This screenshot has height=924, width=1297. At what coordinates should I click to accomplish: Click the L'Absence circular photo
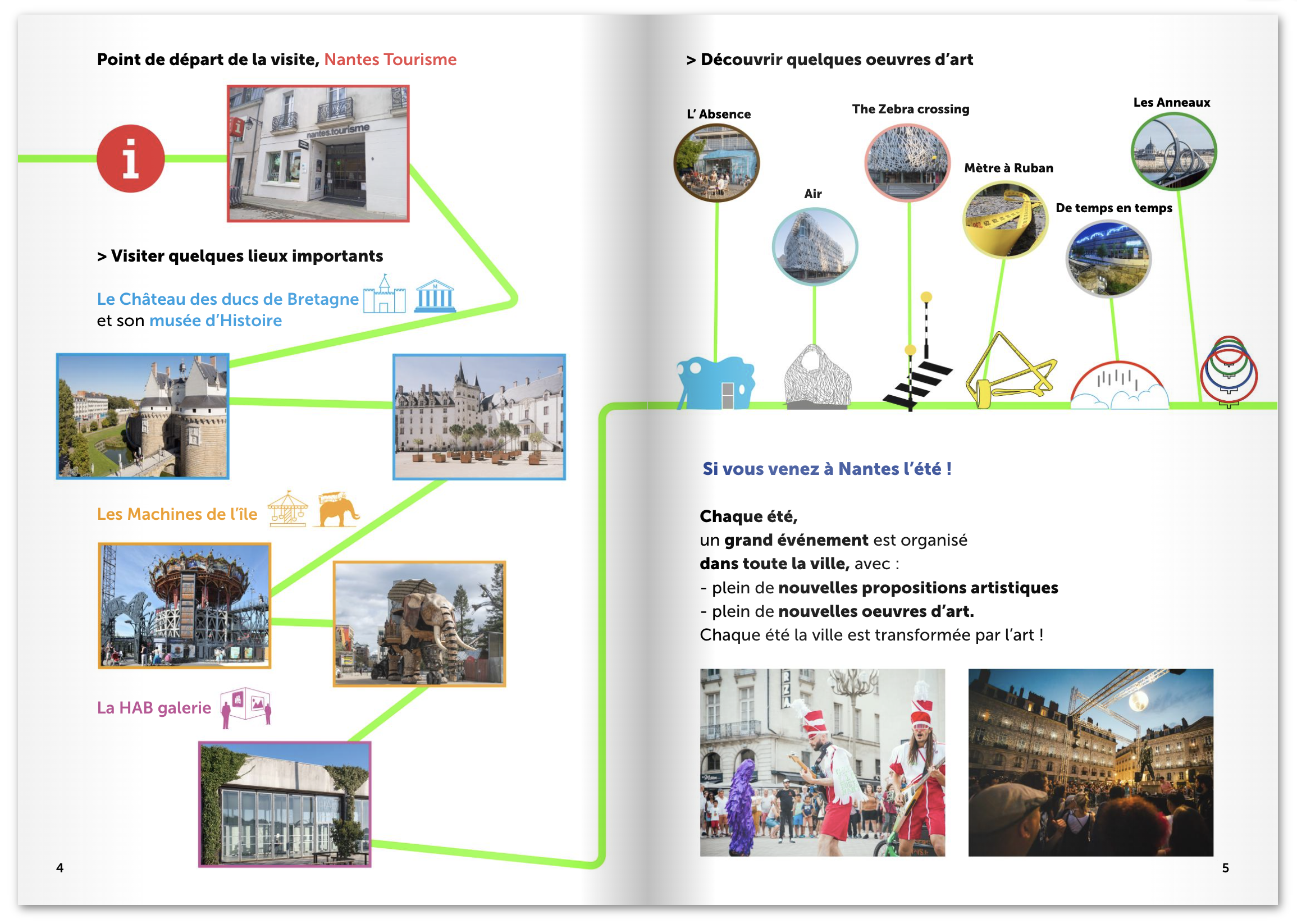(x=716, y=163)
